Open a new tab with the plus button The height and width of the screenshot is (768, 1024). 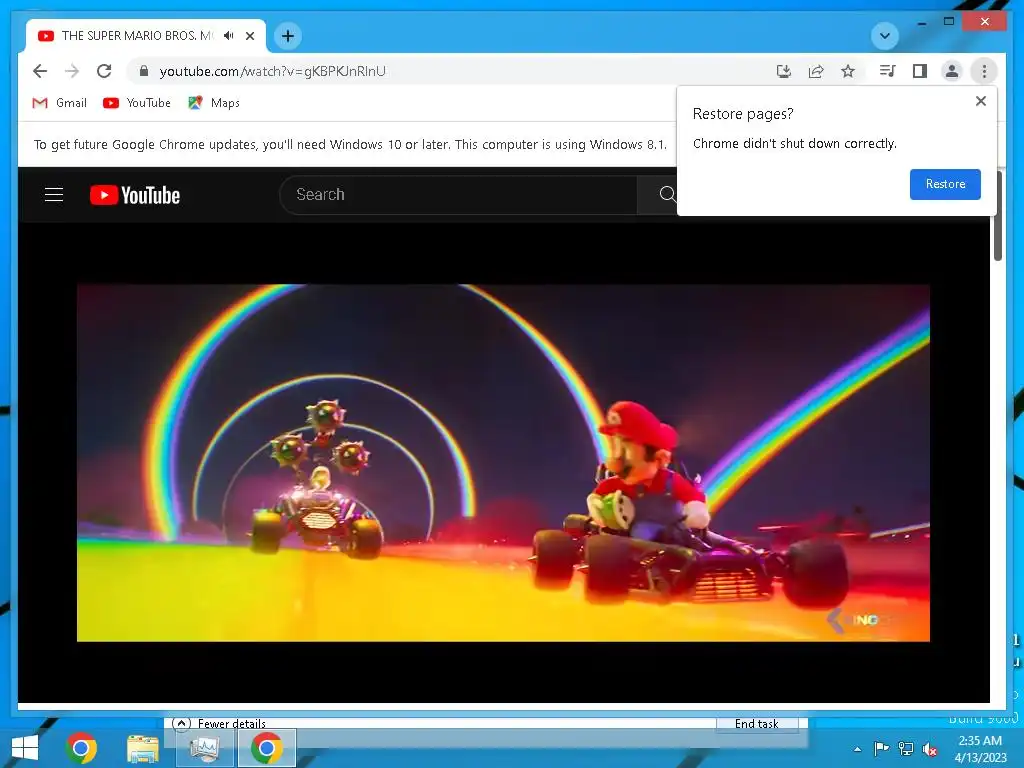[x=288, y=36]
